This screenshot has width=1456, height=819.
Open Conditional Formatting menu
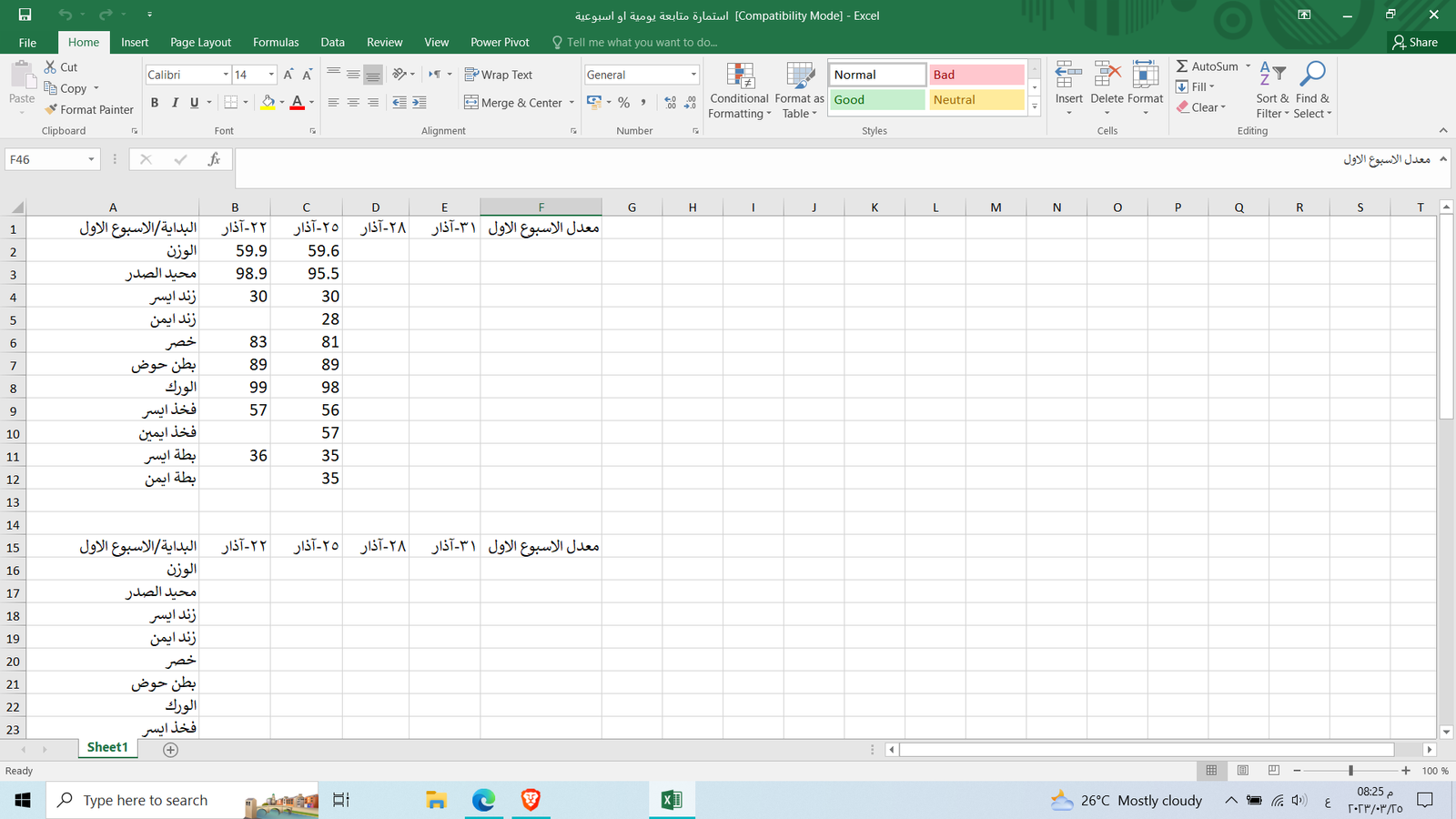pos(740,91)
